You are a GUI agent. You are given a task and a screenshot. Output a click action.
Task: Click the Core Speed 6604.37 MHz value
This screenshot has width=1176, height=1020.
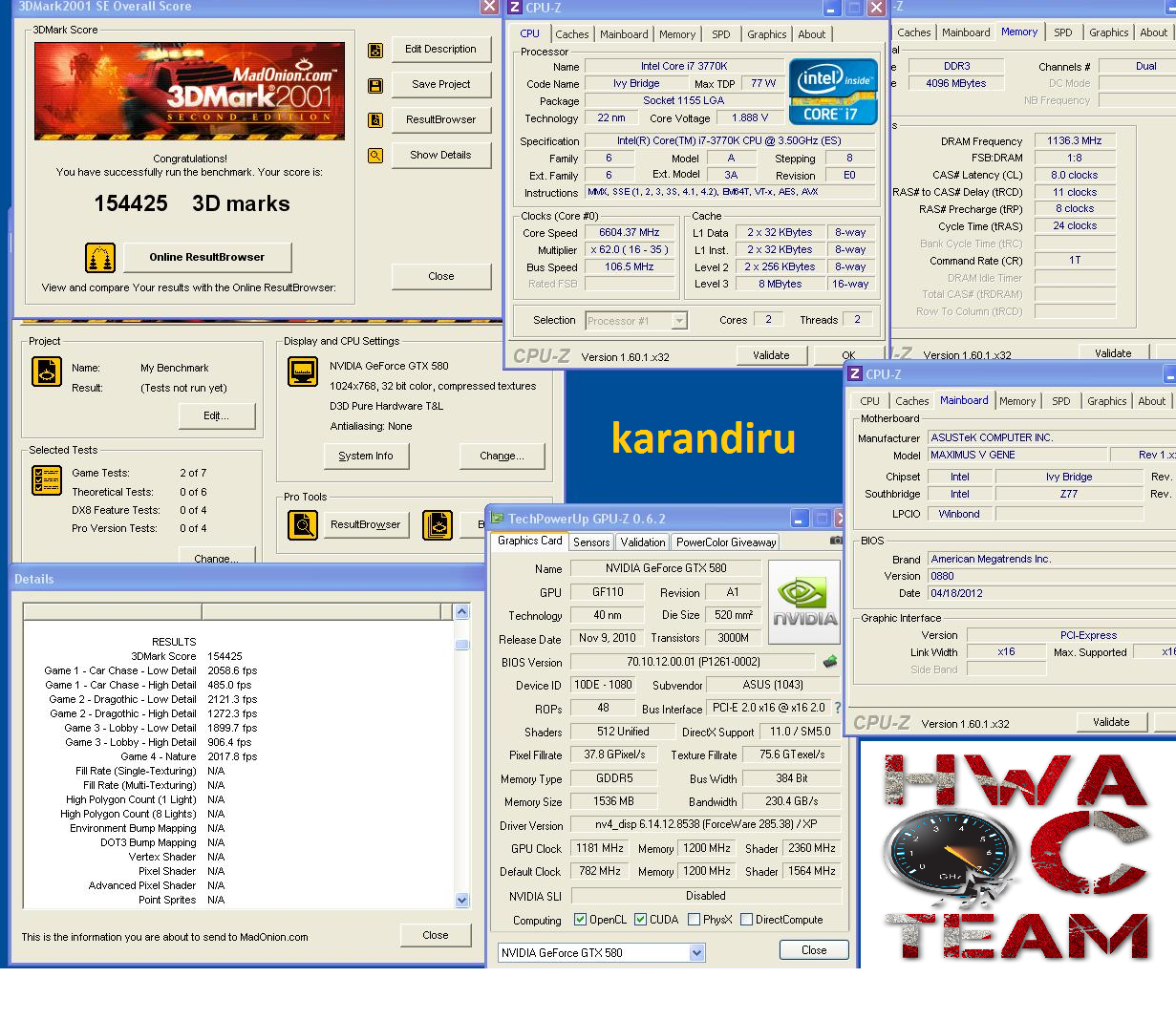(629, 233)
